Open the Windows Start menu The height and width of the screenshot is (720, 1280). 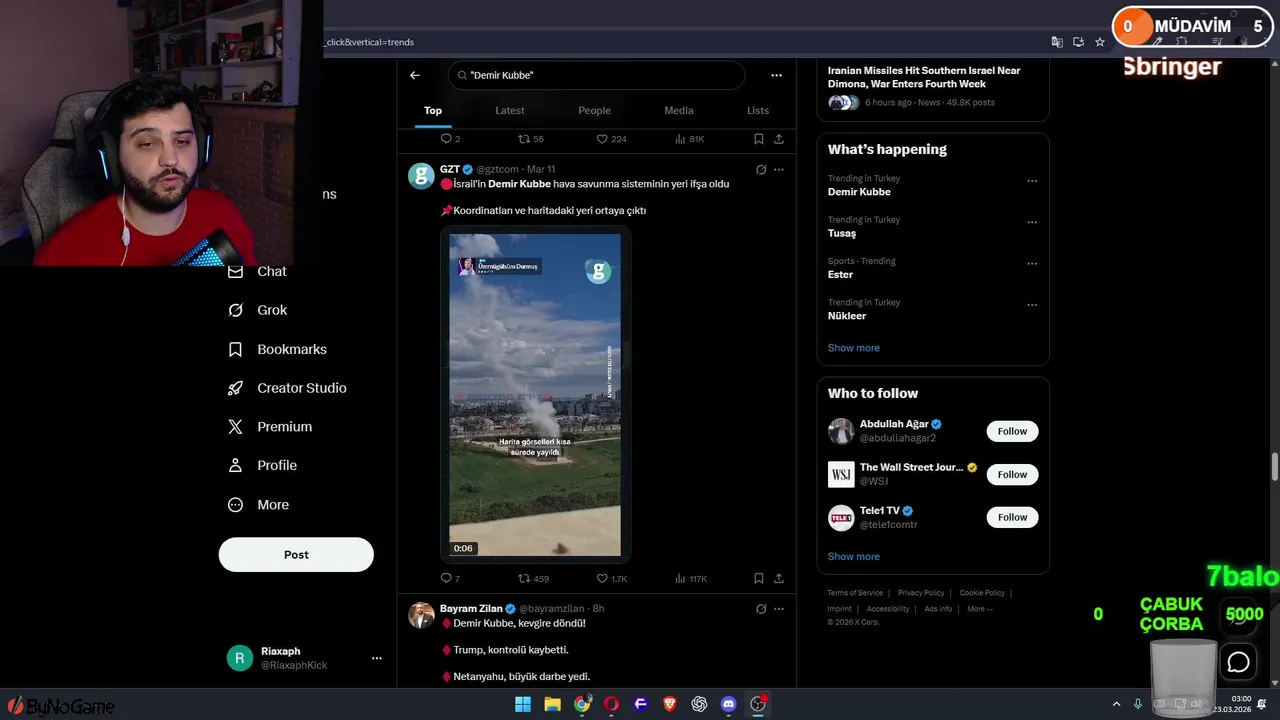click(x=523, y=704)
